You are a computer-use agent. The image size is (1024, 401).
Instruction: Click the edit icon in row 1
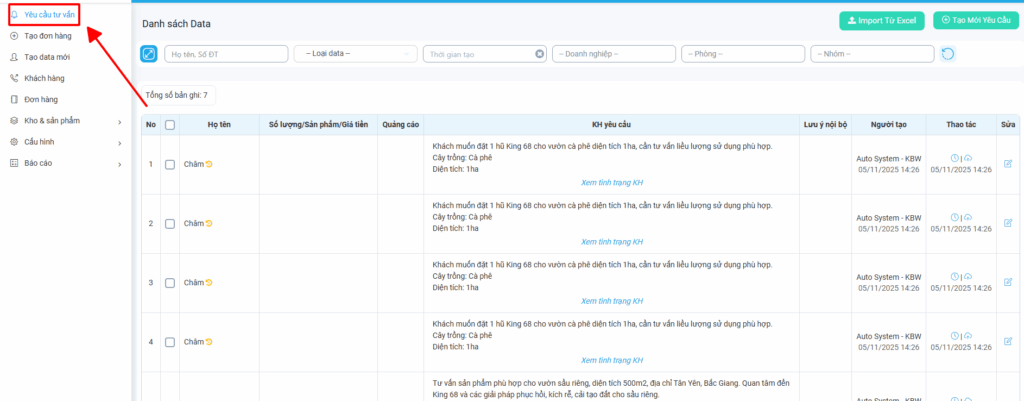[x=1007, y=164]
